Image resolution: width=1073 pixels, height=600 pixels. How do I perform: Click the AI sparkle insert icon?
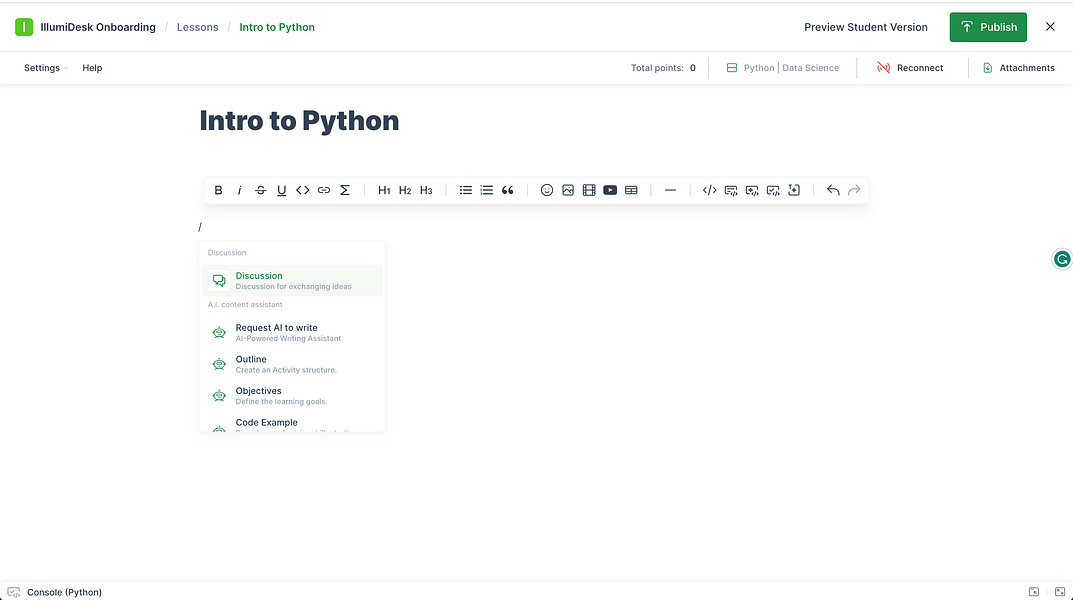coord(794,190)
